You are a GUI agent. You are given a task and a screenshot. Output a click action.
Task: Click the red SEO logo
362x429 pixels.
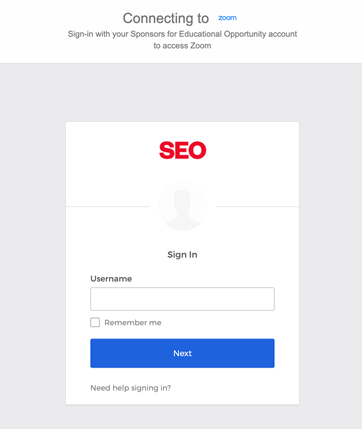(183, 150)
